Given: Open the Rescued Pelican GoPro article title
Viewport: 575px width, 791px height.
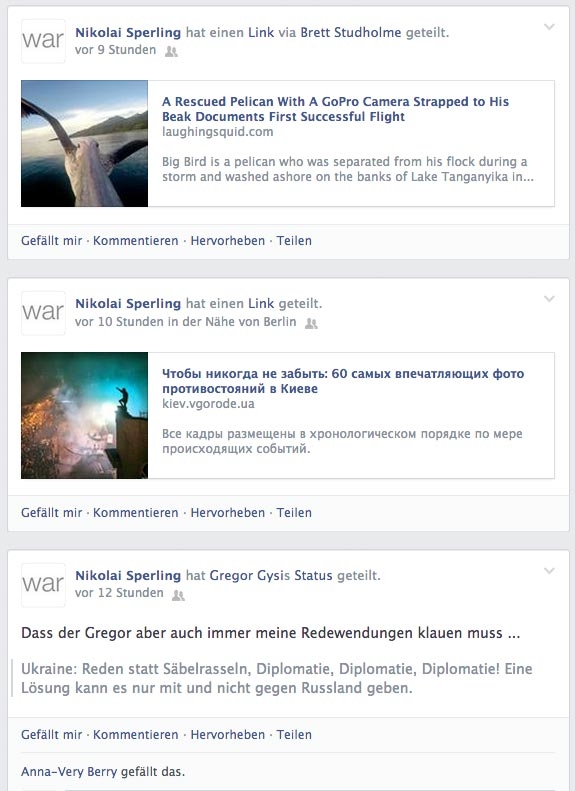Looking at the screenshot, I should coord(335,109).
